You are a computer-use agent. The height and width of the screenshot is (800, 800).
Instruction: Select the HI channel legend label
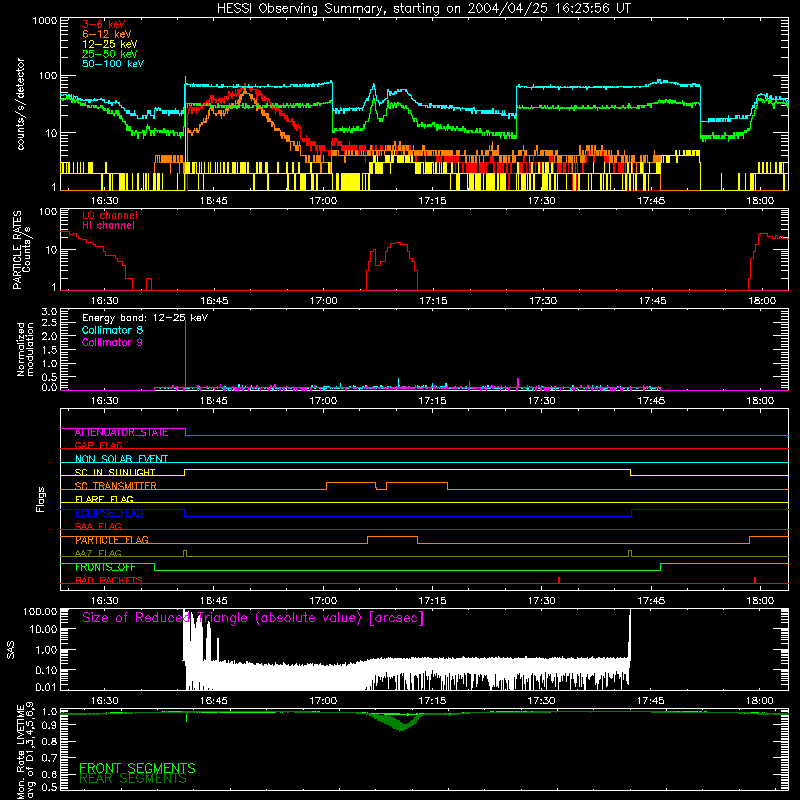109,226
